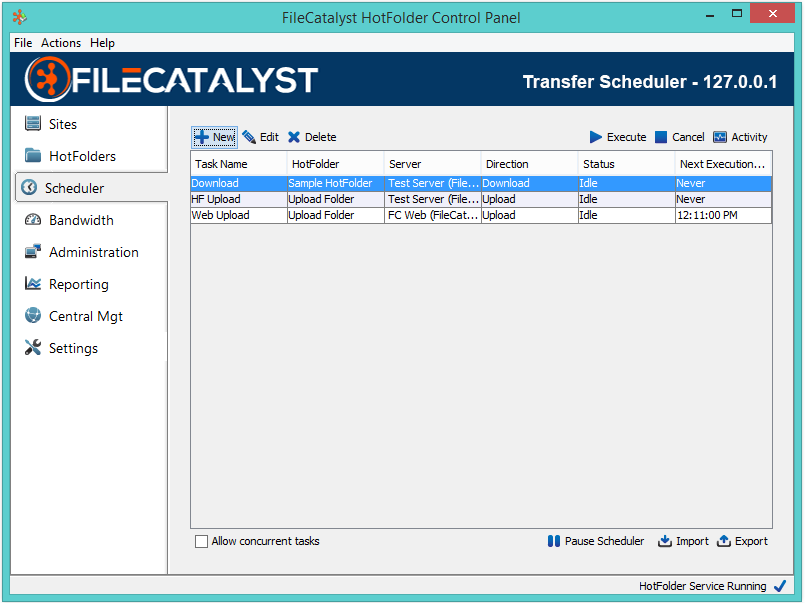Screen dimensions: 805x603
Task: Pause the transfer scheduler
Action: [595, 541]
